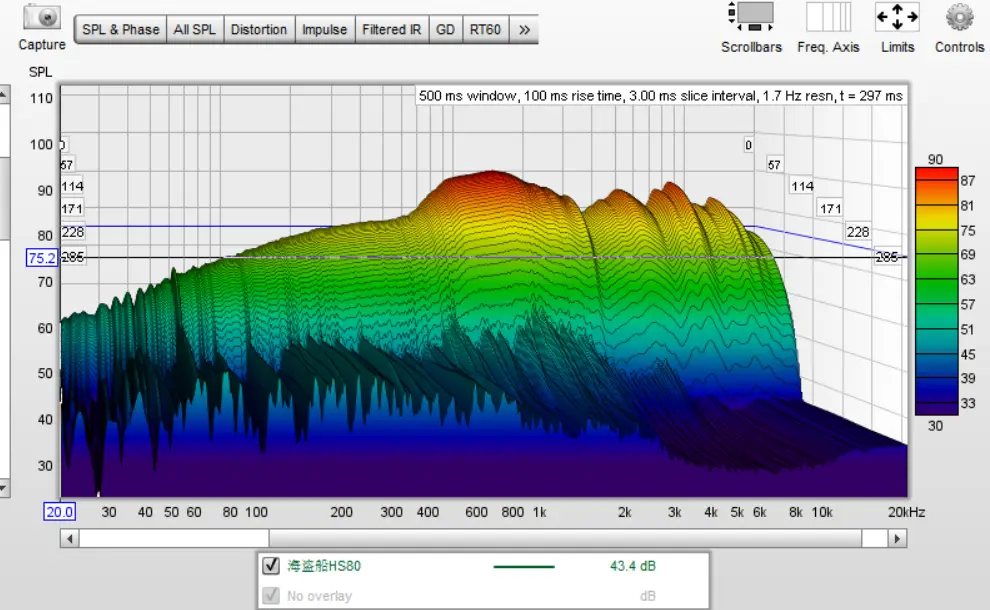Click the waterfall settings info text
The height and width of the screenshot is (610, 990).
coord(660,96)
